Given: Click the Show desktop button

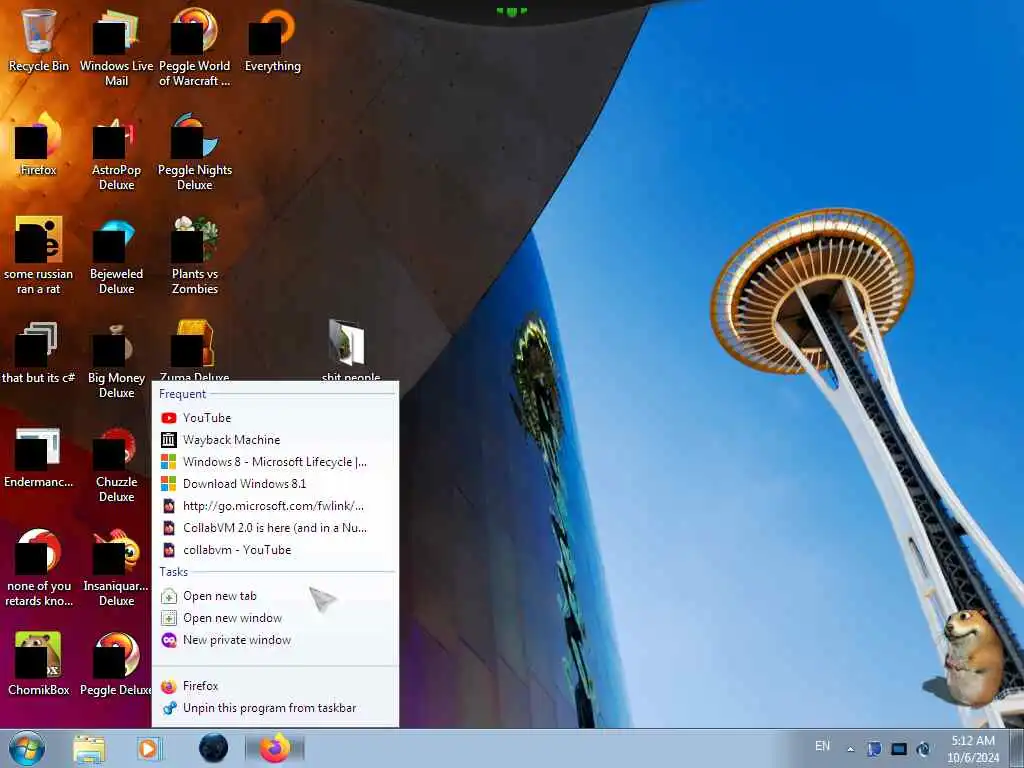Looking at the screenshot, I should [1016, 748].
